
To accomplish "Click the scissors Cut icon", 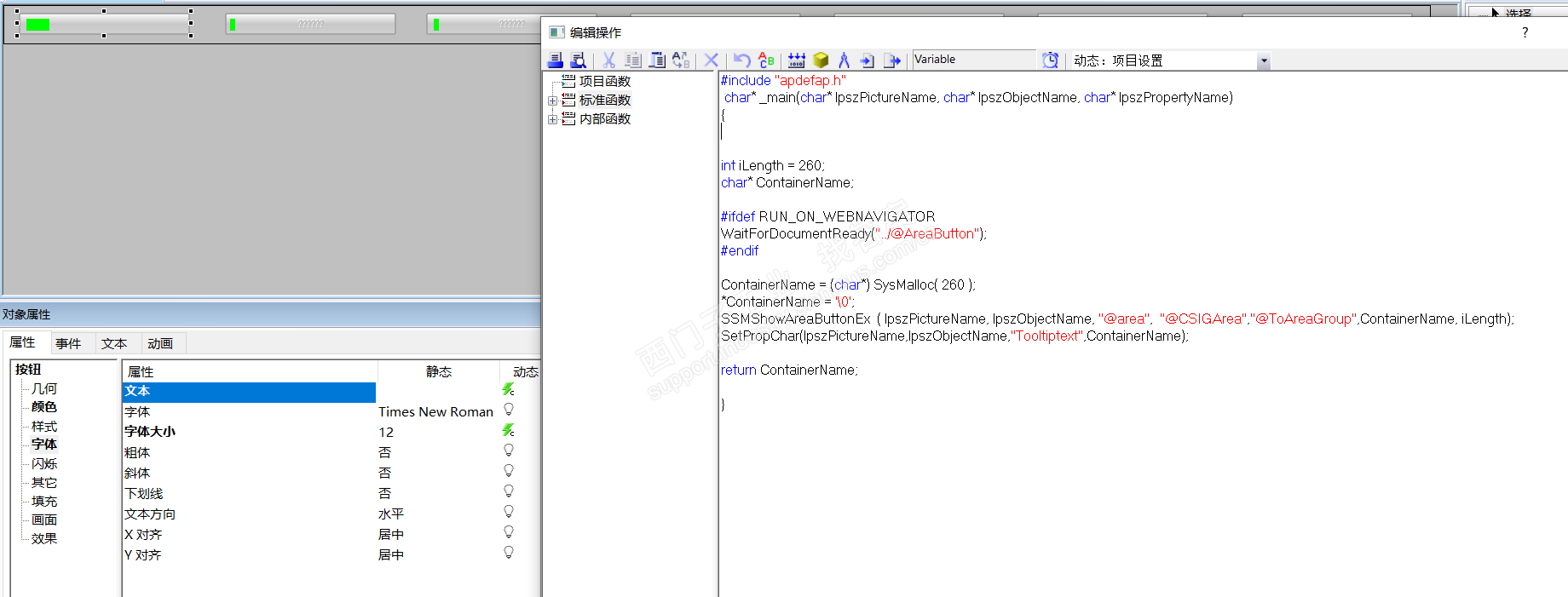I will click(608, 60).
